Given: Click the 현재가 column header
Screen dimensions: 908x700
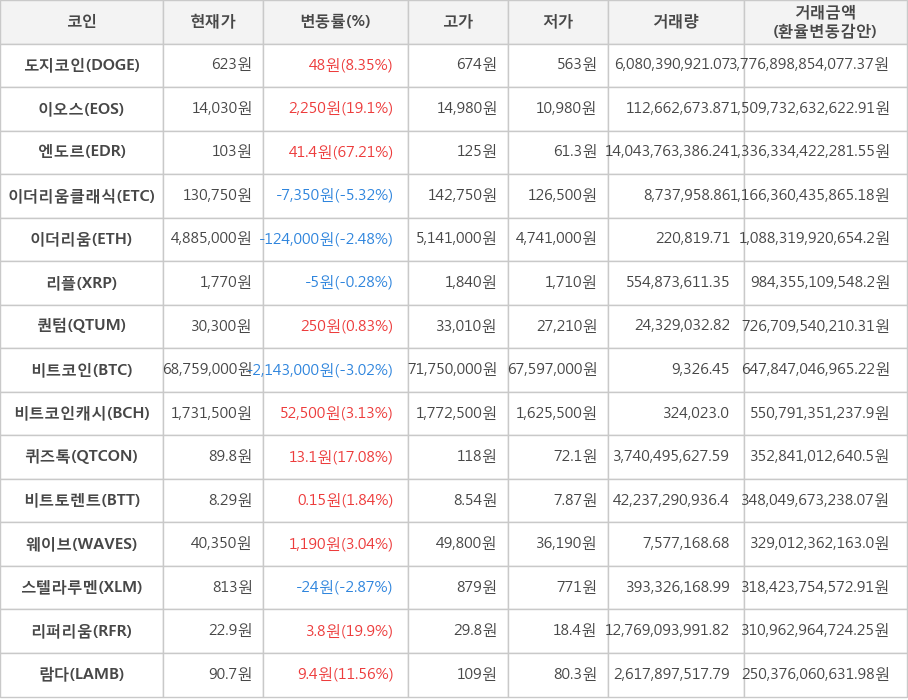Looking at the screenshot, I should click(x=213, y=22).
